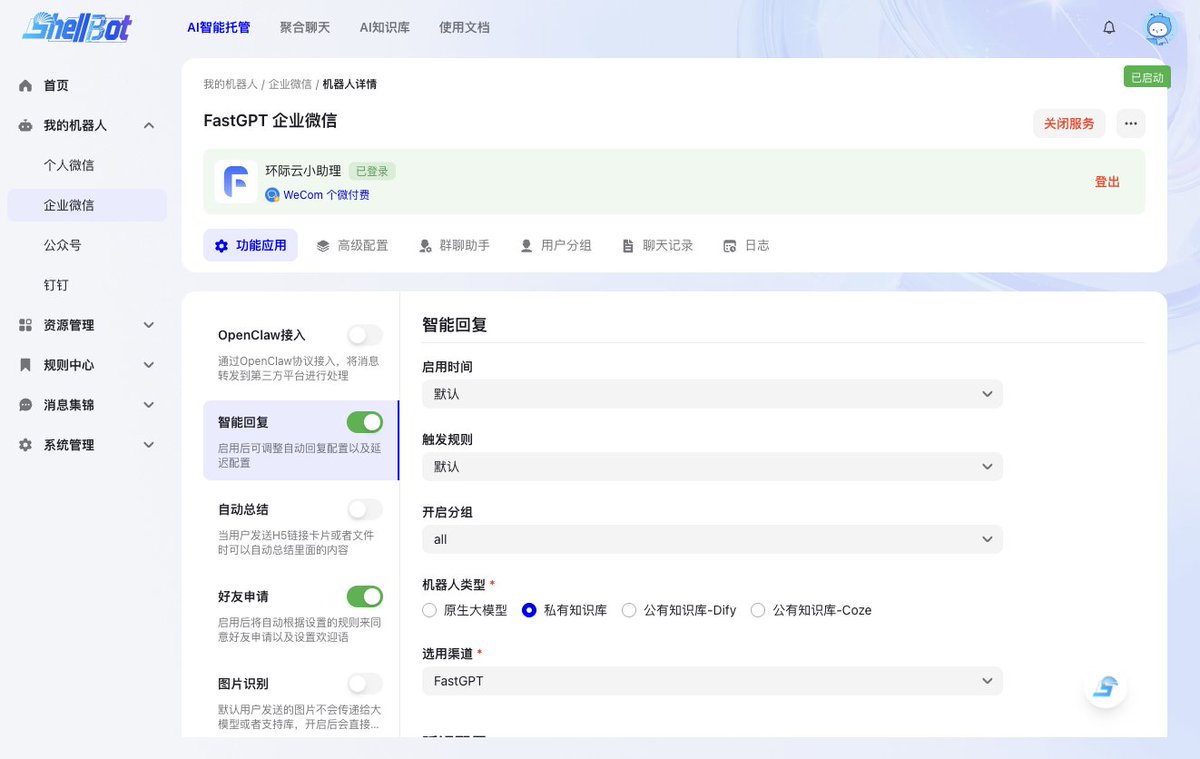Click the robot icon beside 我的机器人
Screen dimensions: 1200x759
coord(26,126)
